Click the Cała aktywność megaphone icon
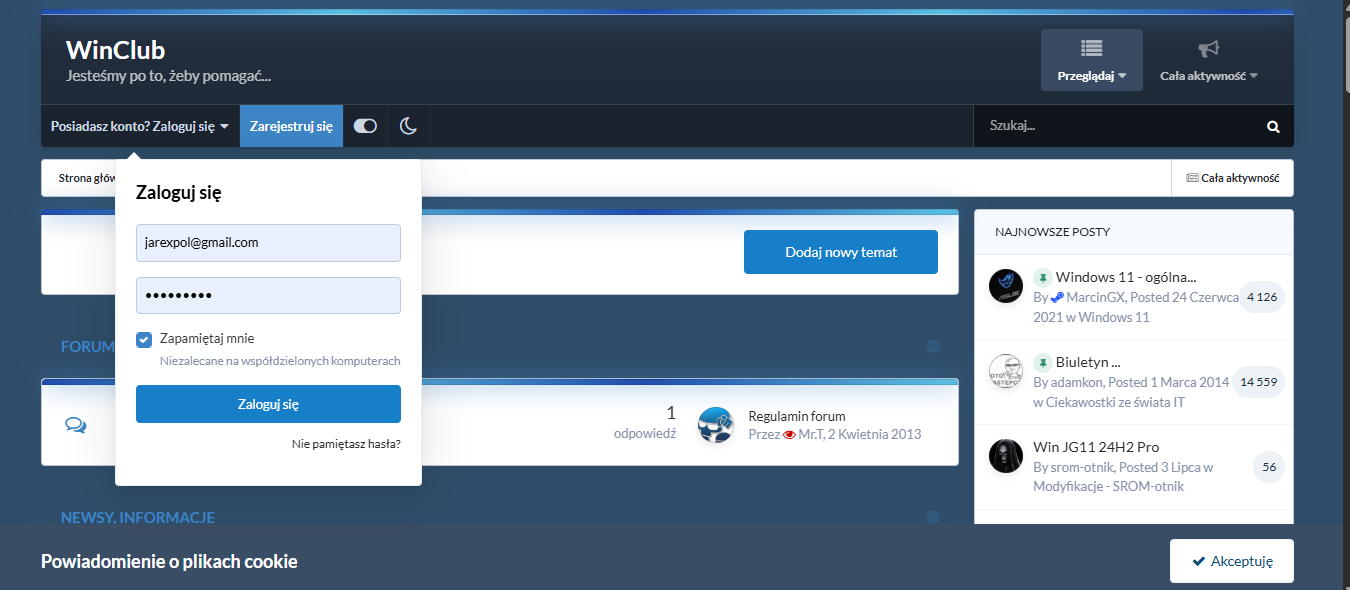The height and width of the screenshot is (590, 1350). pos(1208,49)
